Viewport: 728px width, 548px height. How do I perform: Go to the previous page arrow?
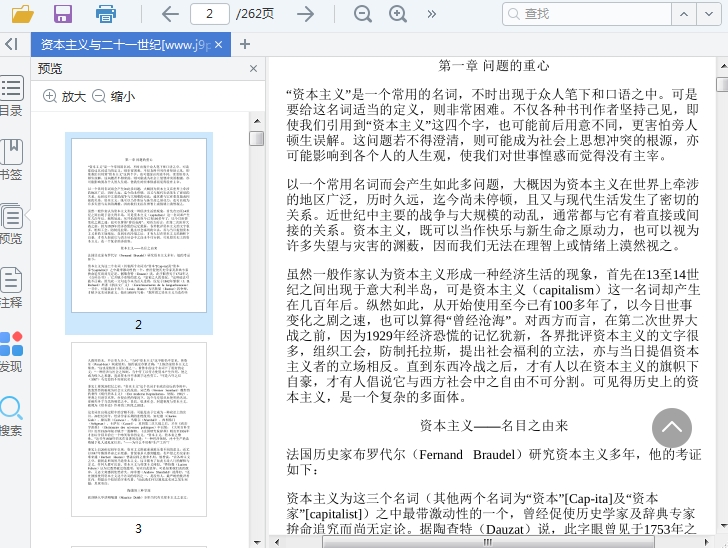170,14
